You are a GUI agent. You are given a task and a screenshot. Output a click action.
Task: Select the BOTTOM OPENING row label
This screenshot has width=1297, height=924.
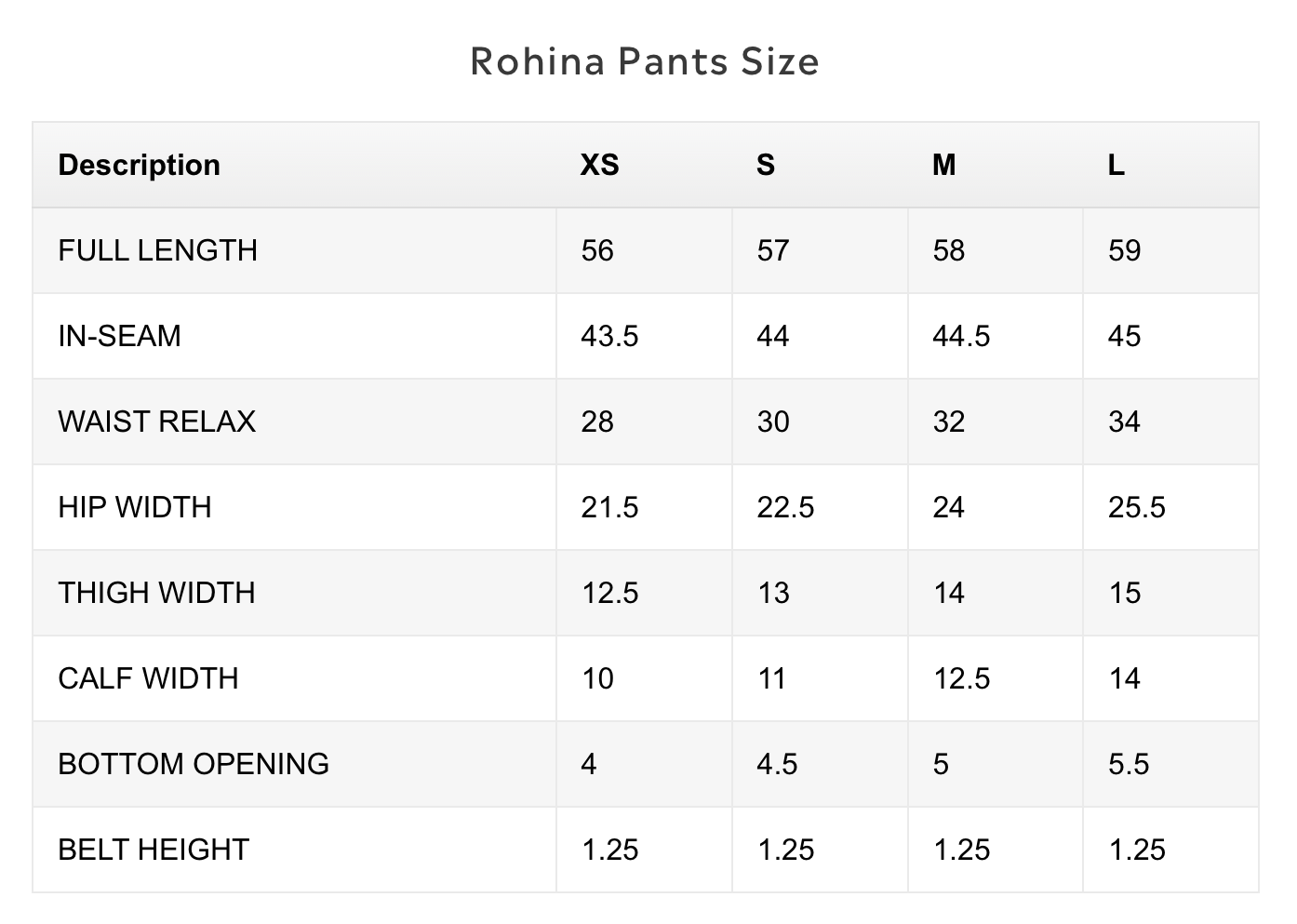tap(194, 764)
